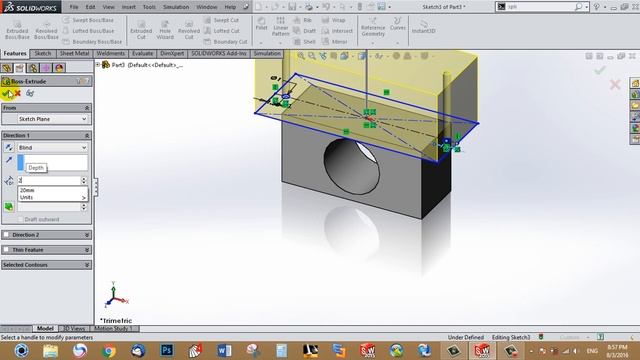This screenshot has height=360, width=640.
Task: Open the Blind end condition dropdown
Action: tap(53, 147)
